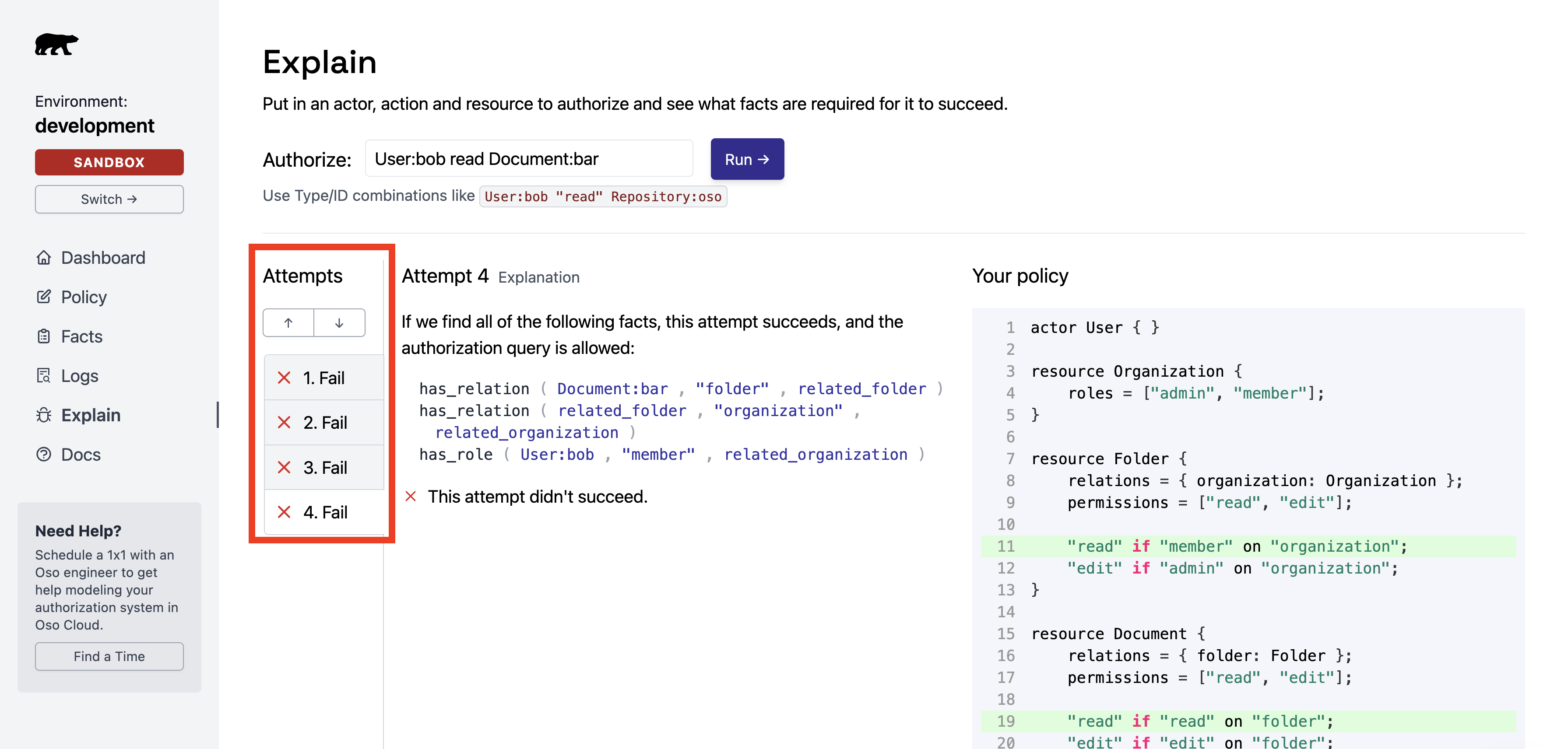The height and width of the screenshot is (749, 1568).
Task: Click the Explain icon in sidebar
Action: [42, 414]
